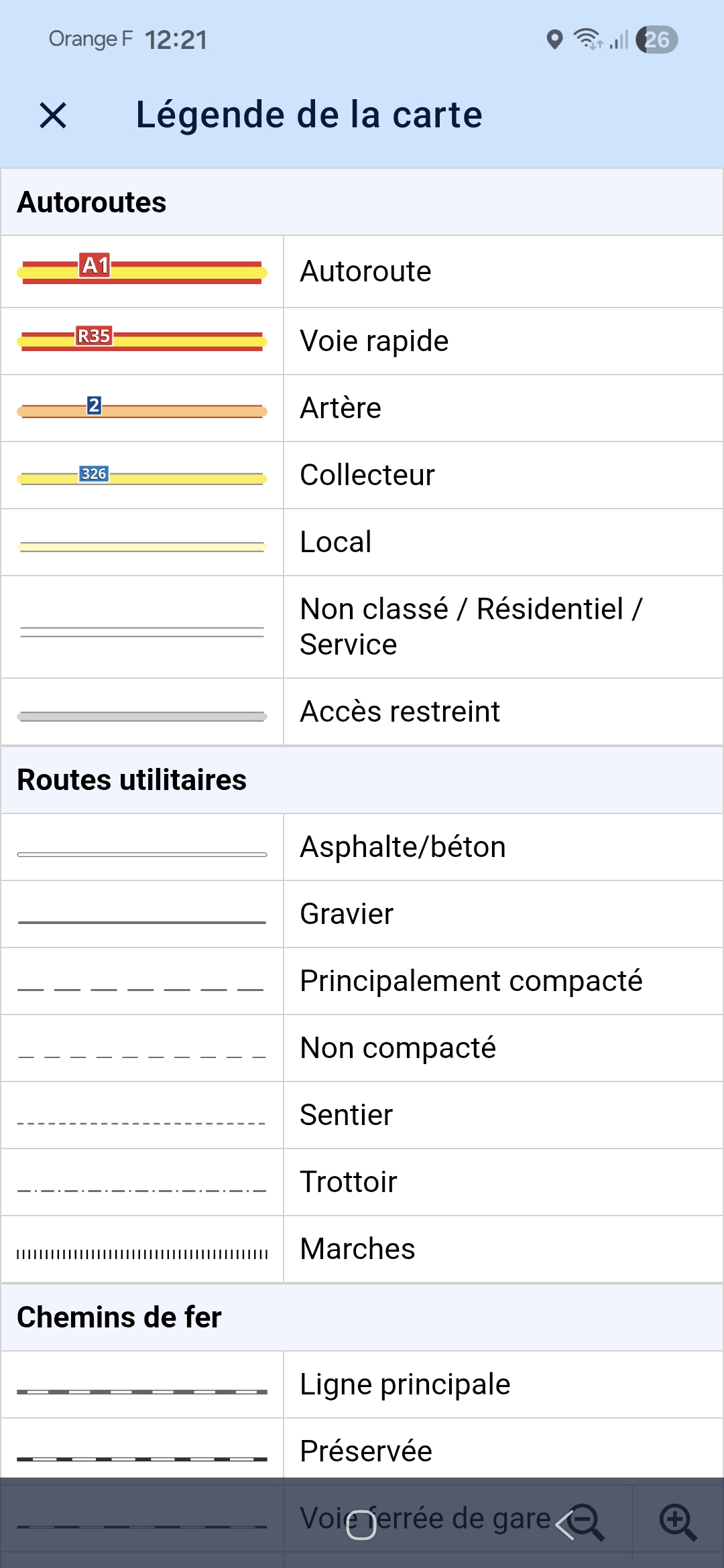
Task: Tap the R35 Voie rapide line sample
Action: coord(142,340)
